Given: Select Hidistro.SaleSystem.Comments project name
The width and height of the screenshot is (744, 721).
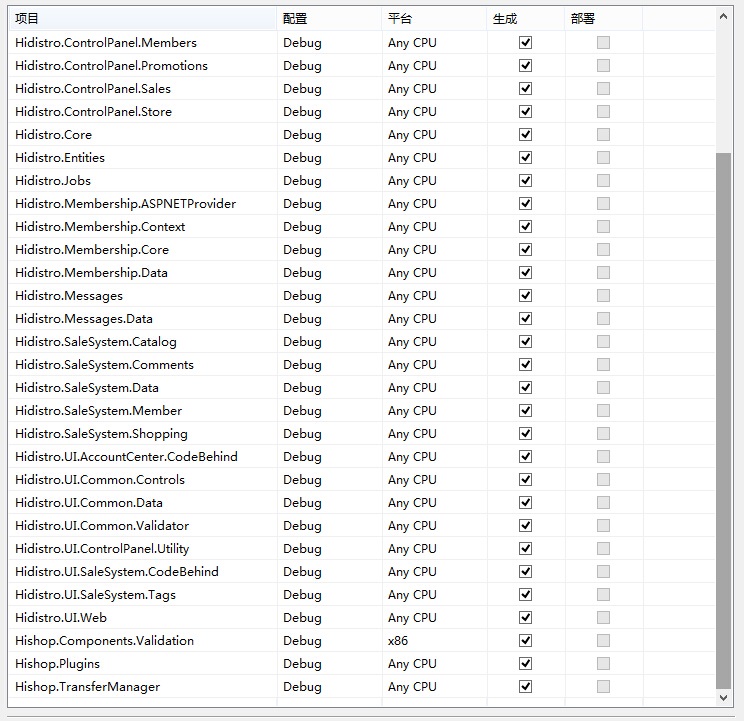Looking at the screenshot, I should point(104,365).
